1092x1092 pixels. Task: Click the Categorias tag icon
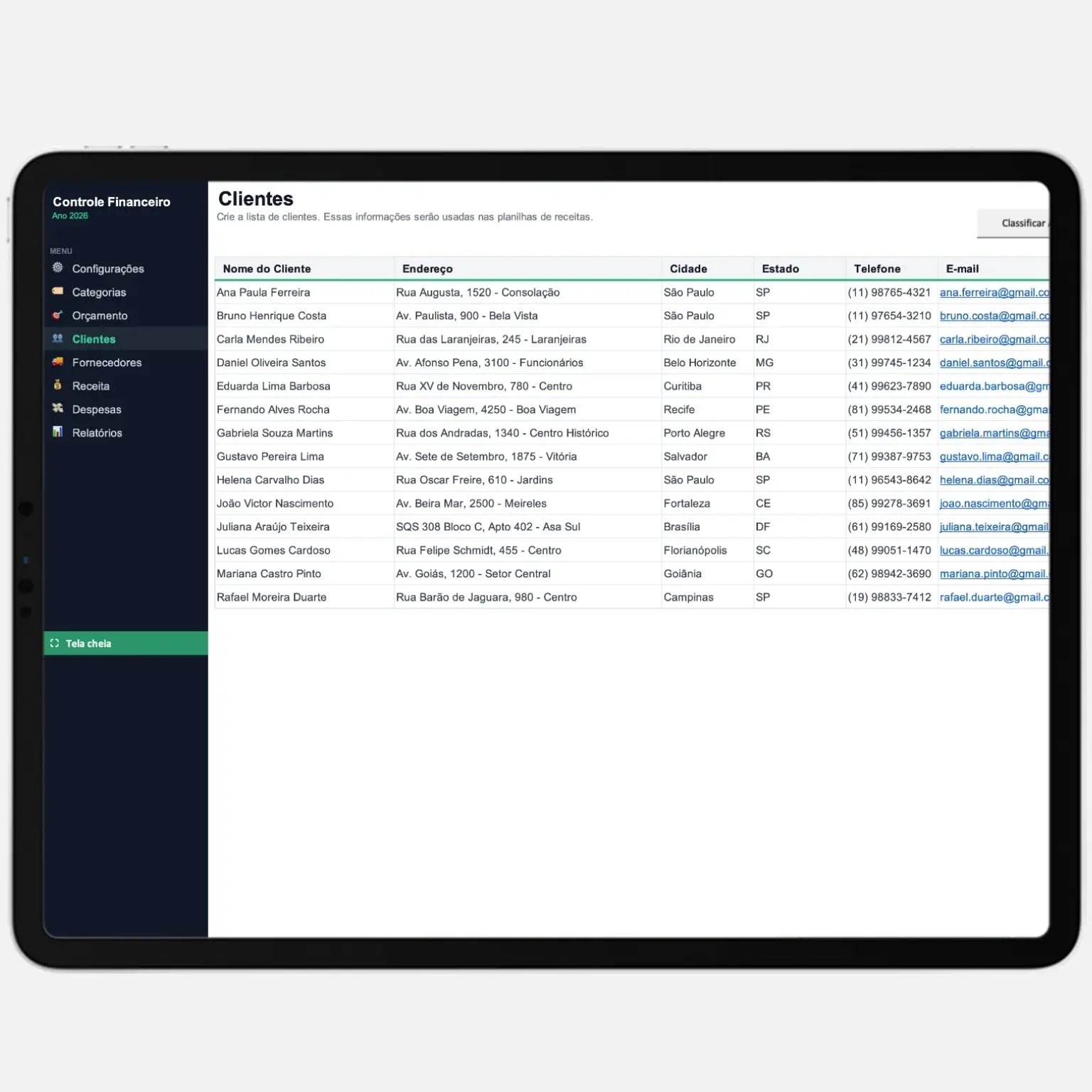point(58,291)
